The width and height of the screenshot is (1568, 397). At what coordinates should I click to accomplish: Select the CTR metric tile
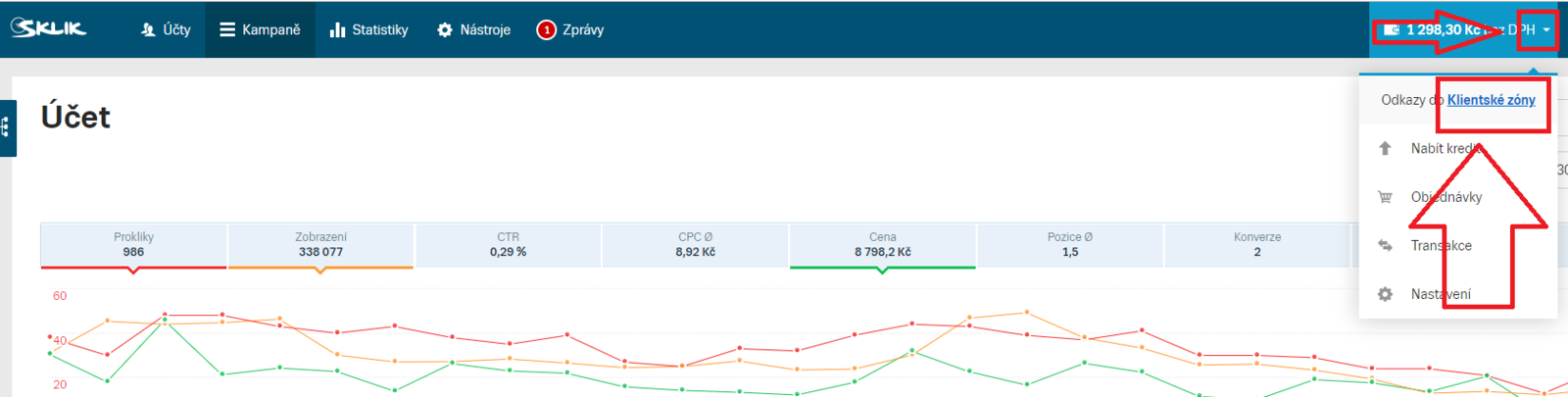508,245
